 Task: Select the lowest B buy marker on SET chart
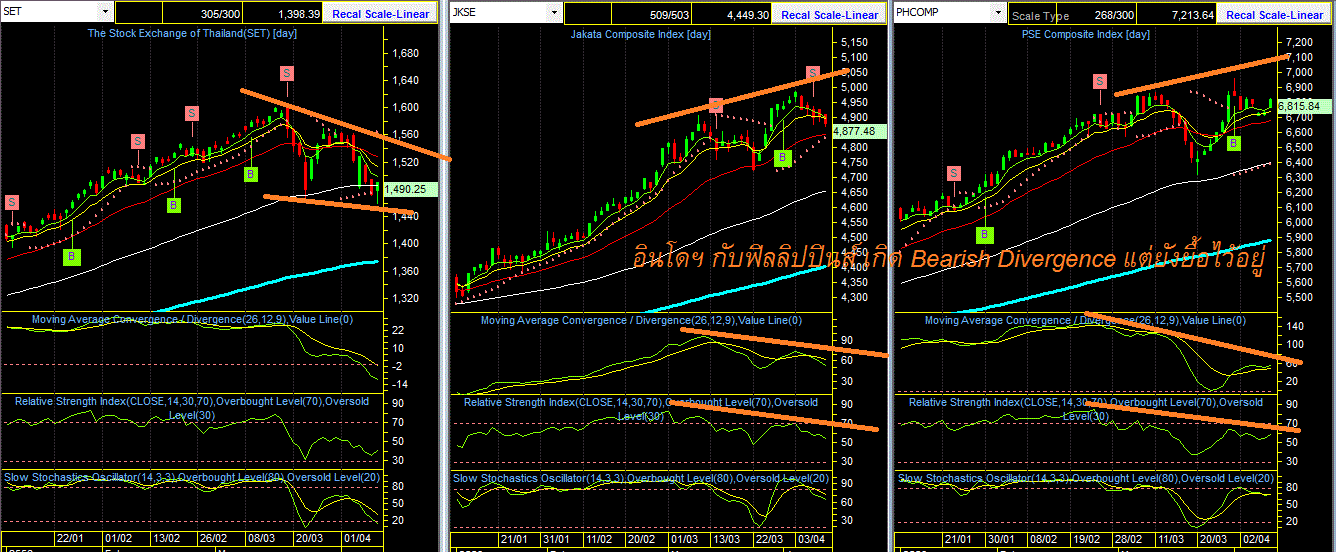[x=73, y=257]
